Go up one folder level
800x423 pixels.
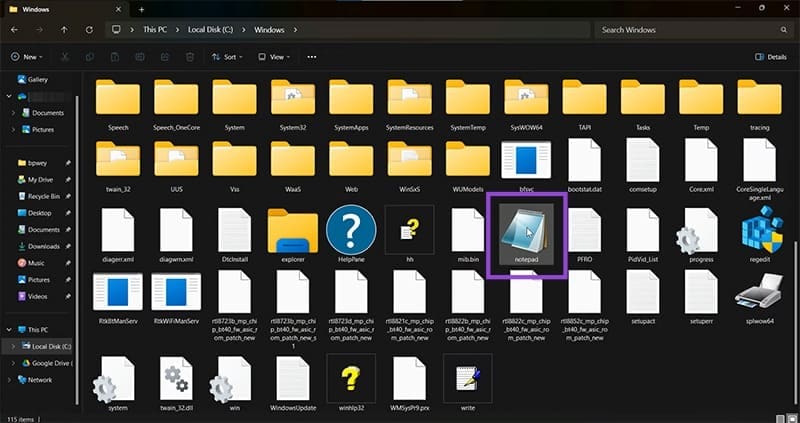[64, 30]
